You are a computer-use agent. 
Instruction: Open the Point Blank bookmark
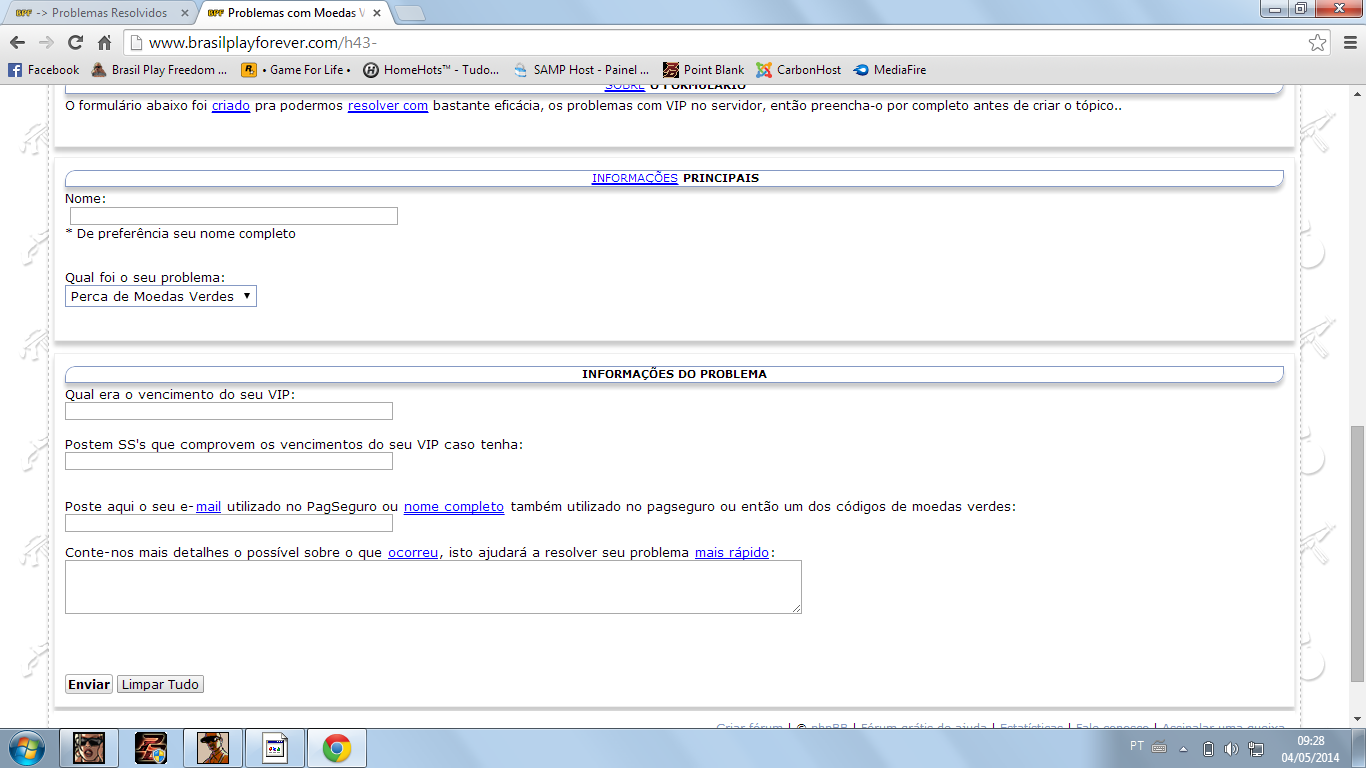[x=704, y=70]
